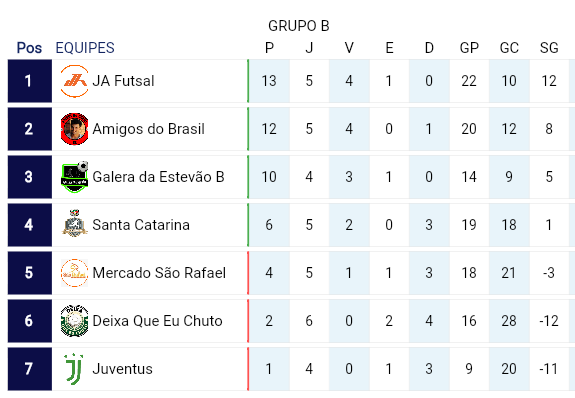Click the Amigos do Brasil team logo

[x=74, y=129]
